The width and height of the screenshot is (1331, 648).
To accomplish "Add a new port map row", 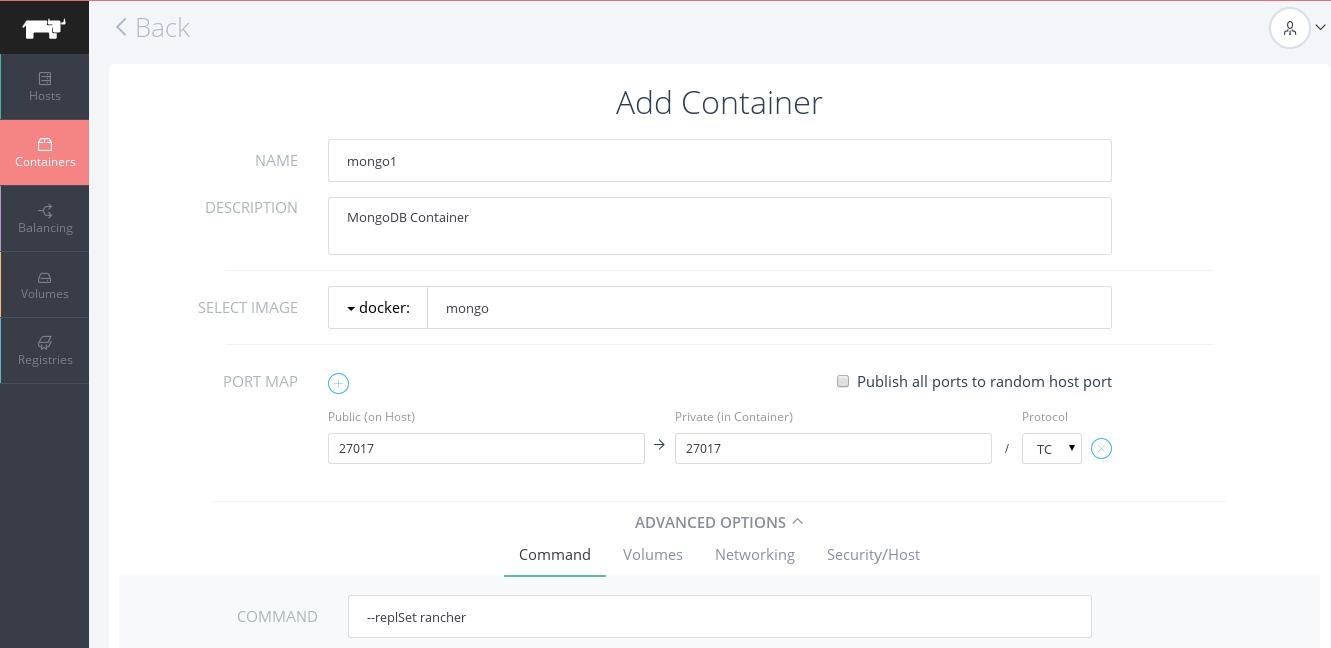I will pyautogui.click(x=338, y=383).
